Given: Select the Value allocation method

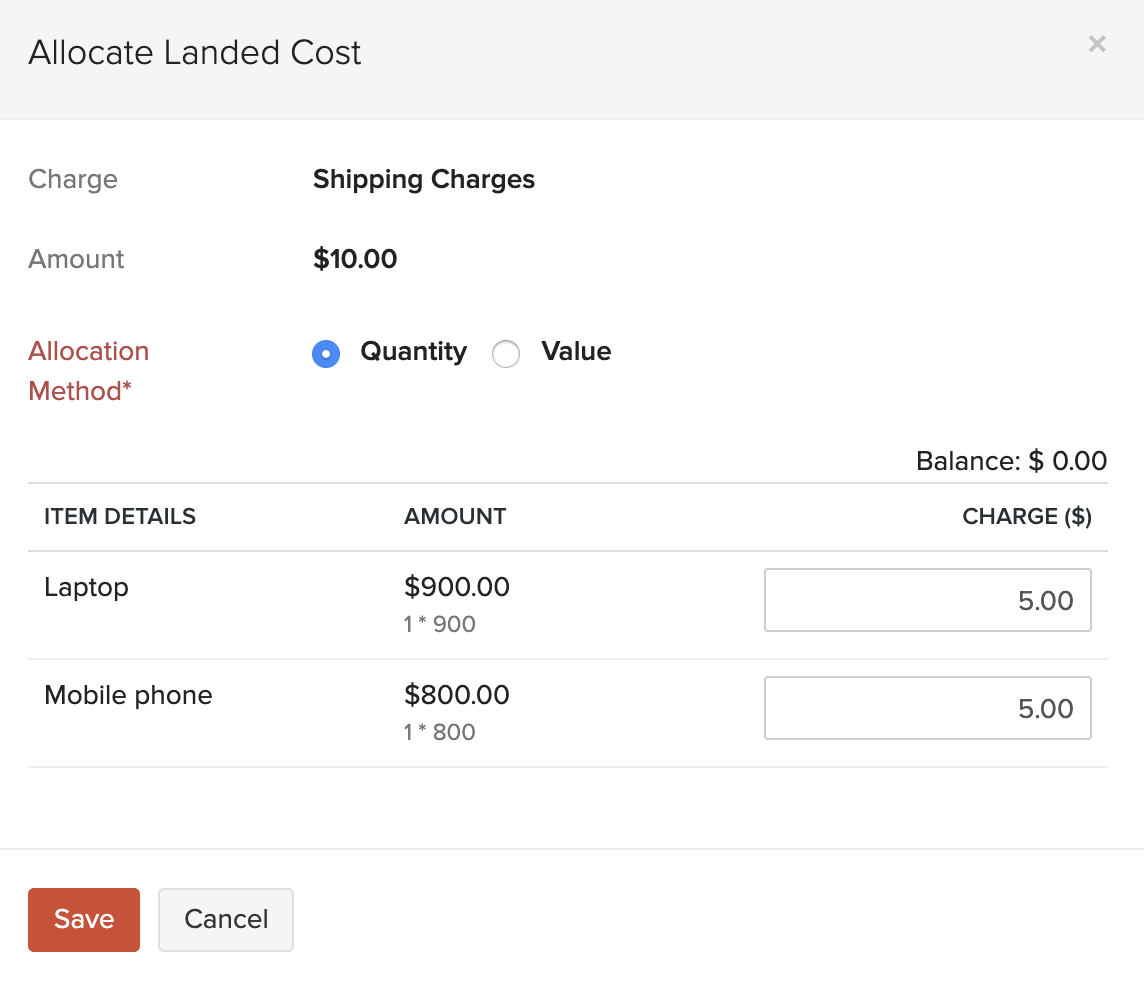Looking at the screenshot, I should (x=506, y=353).
